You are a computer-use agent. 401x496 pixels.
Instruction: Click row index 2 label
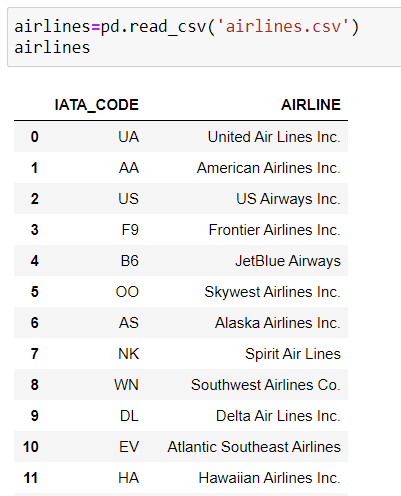(x=35, y=199)
